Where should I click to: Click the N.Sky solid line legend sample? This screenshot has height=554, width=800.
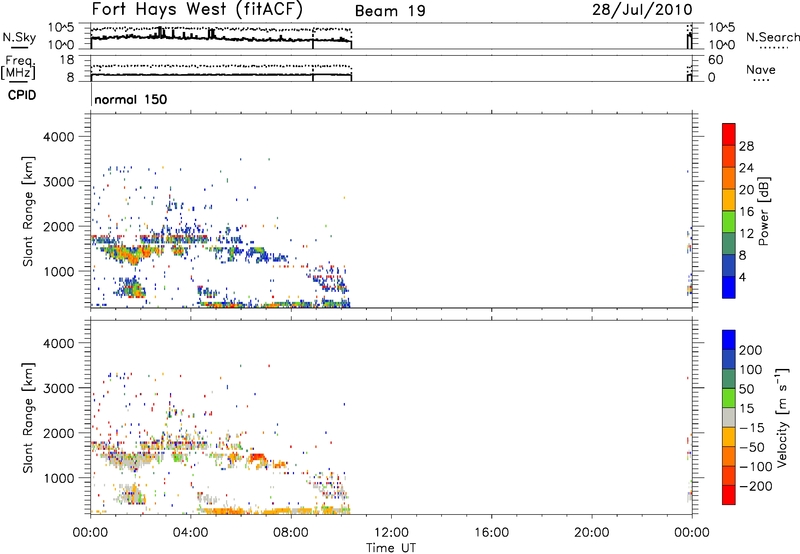click(19, 46)
